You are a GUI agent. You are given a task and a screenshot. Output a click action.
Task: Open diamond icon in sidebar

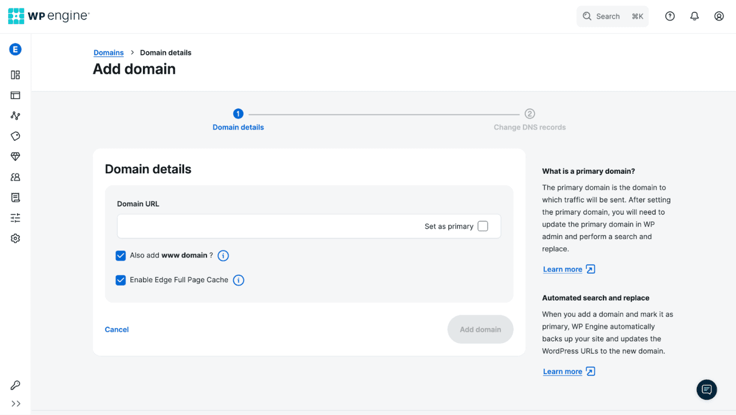[x=15, y=156]
